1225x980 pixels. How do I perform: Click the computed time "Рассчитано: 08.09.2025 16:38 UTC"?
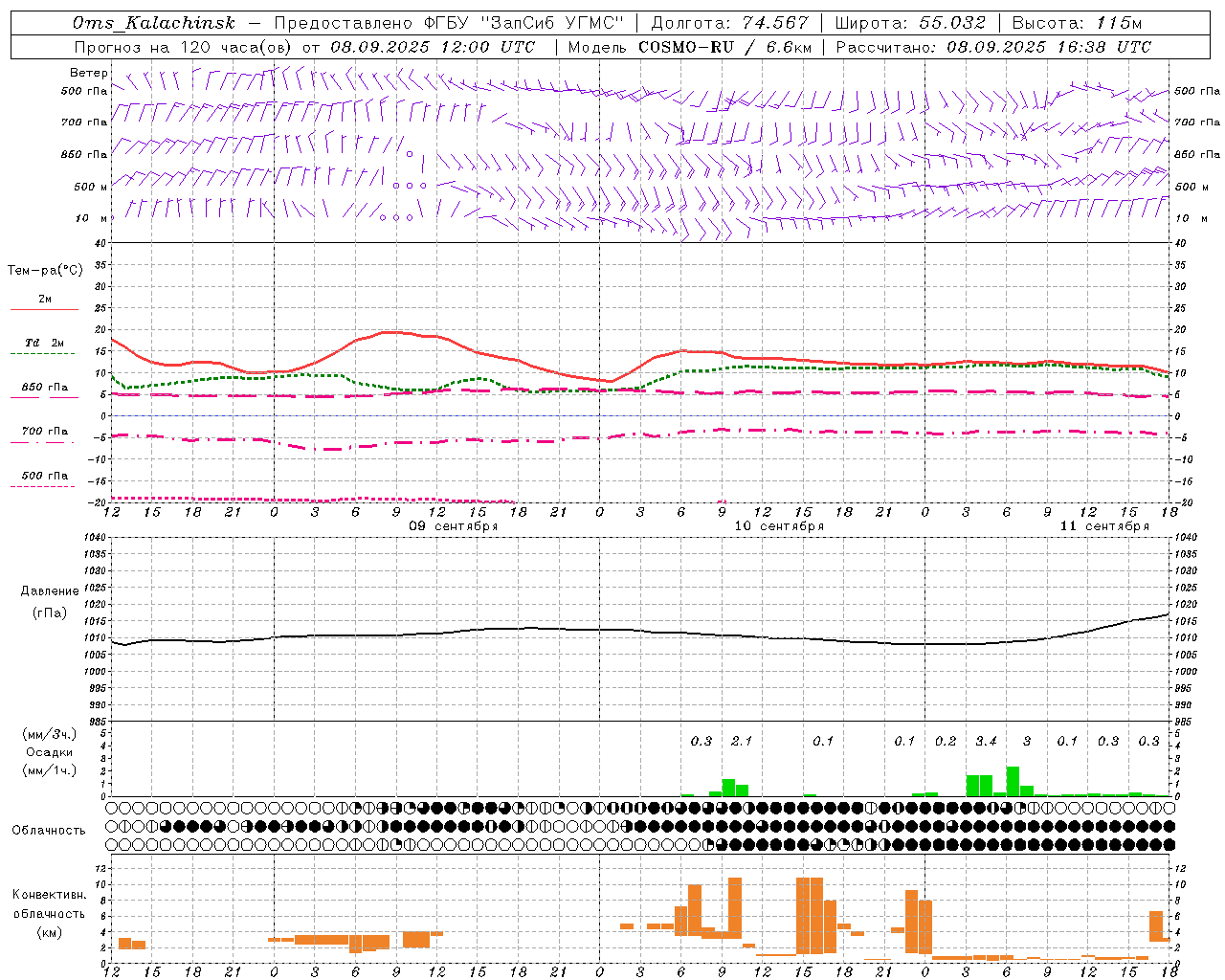[993, 47]
